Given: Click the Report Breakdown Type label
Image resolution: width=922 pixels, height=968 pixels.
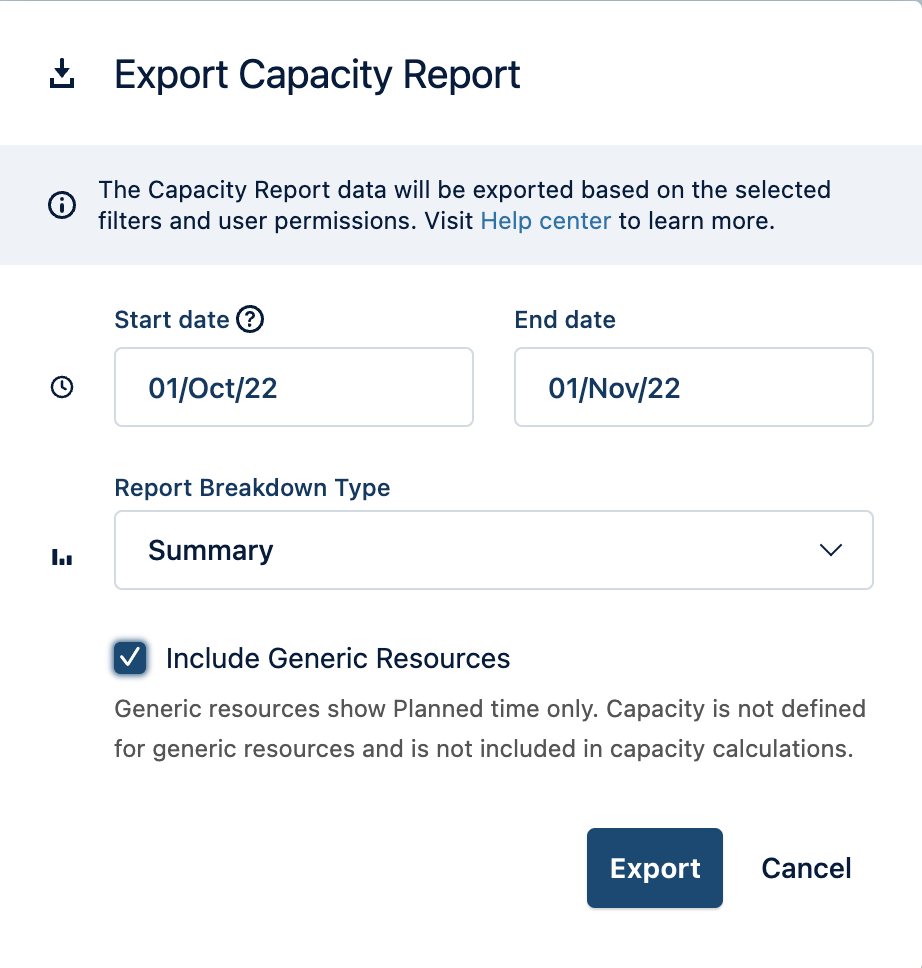Looking at the screenshot, I should [x=253, y=487].
